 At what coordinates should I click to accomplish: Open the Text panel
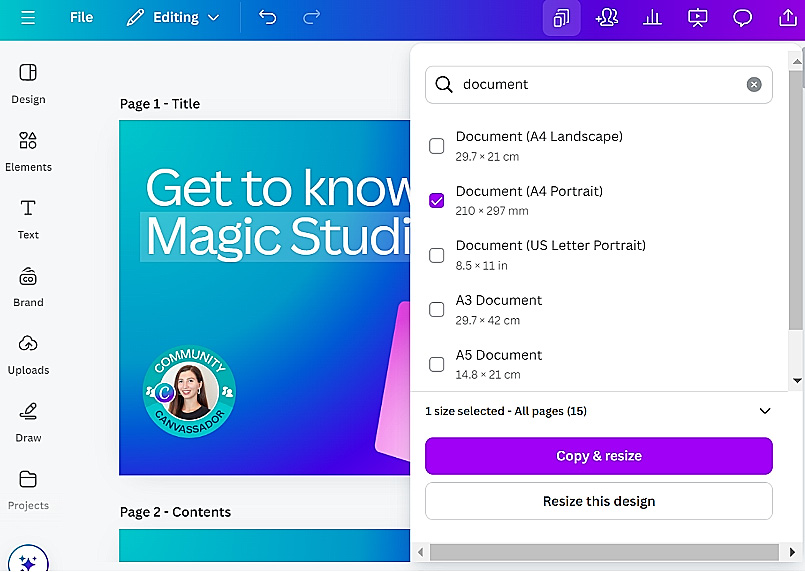coord(28,219)
